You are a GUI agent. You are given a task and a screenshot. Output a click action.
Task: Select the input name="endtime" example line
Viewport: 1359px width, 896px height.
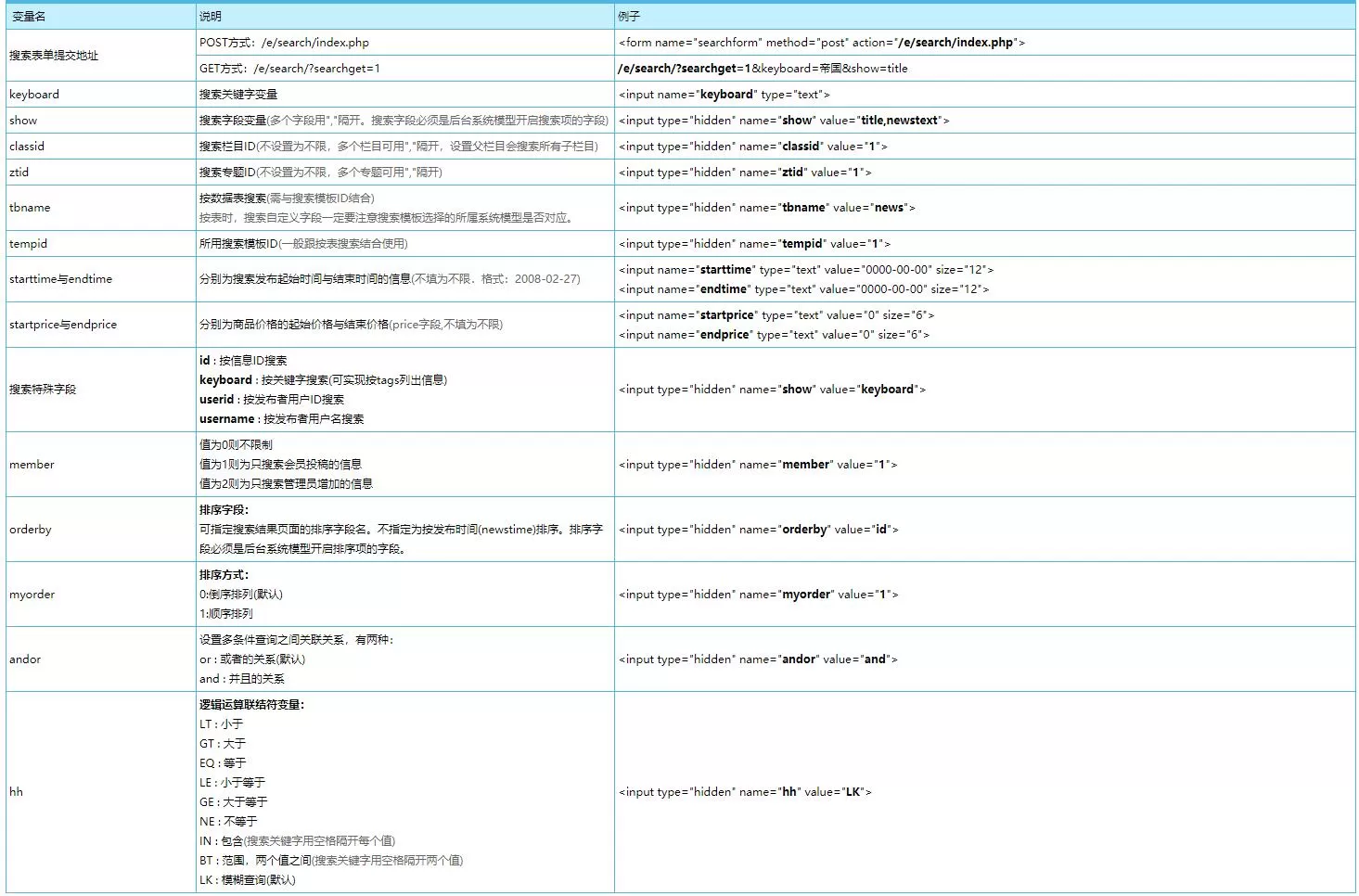(x=803, y=289)
